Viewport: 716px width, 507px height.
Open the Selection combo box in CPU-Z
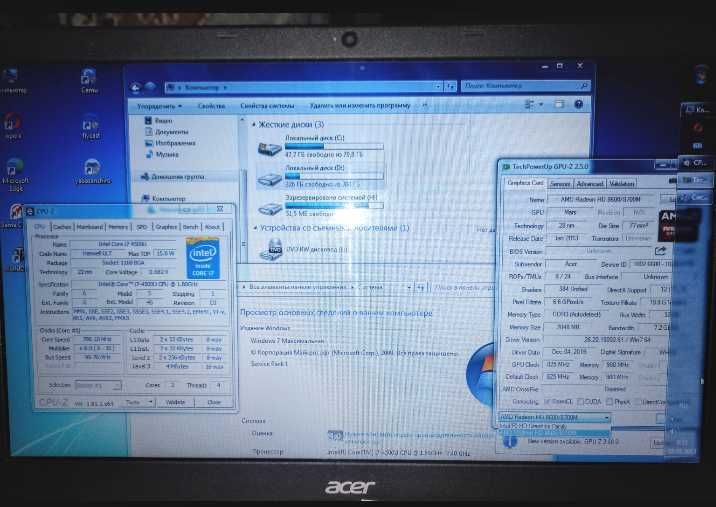98,386
